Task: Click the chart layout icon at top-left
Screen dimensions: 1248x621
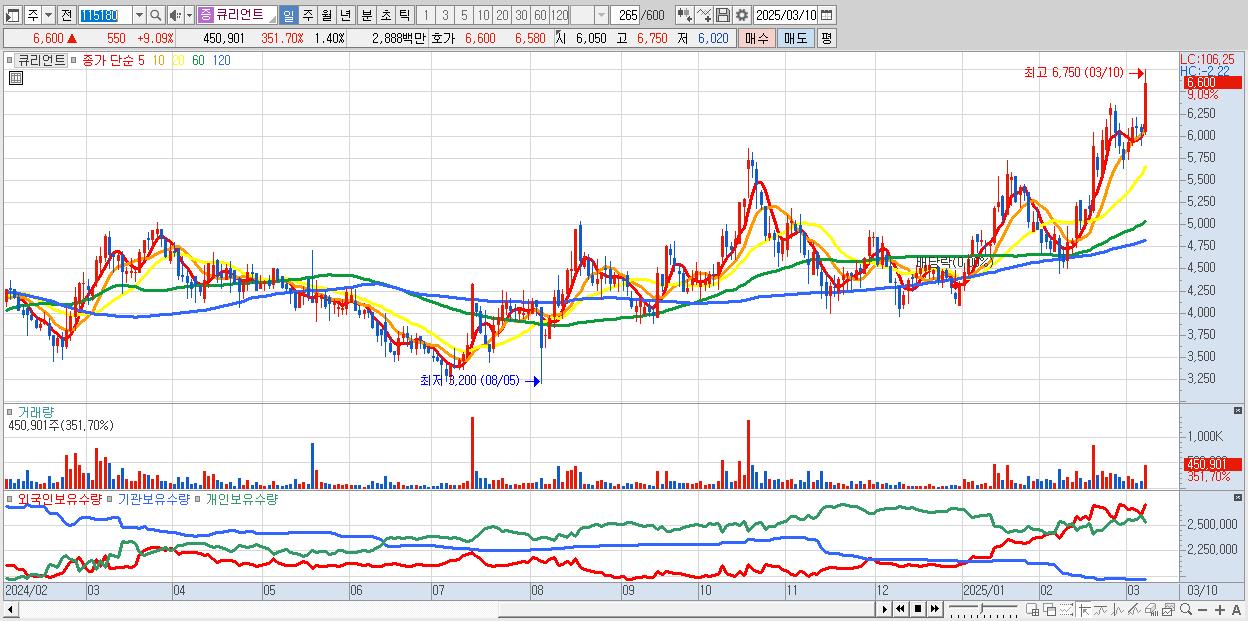Action: coord(11,15)
